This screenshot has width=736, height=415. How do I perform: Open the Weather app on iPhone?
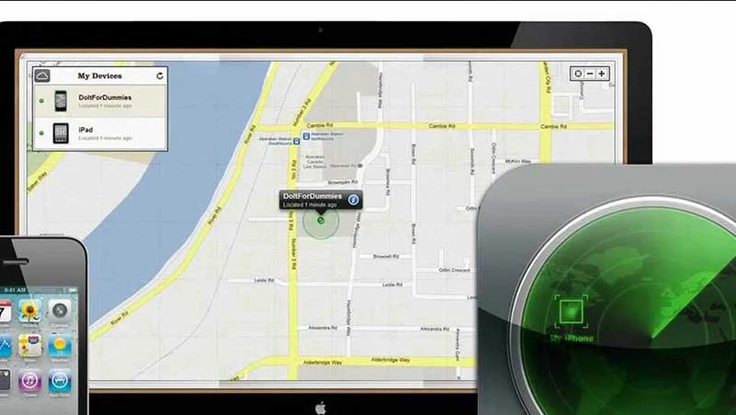click(x=61, y=346)
